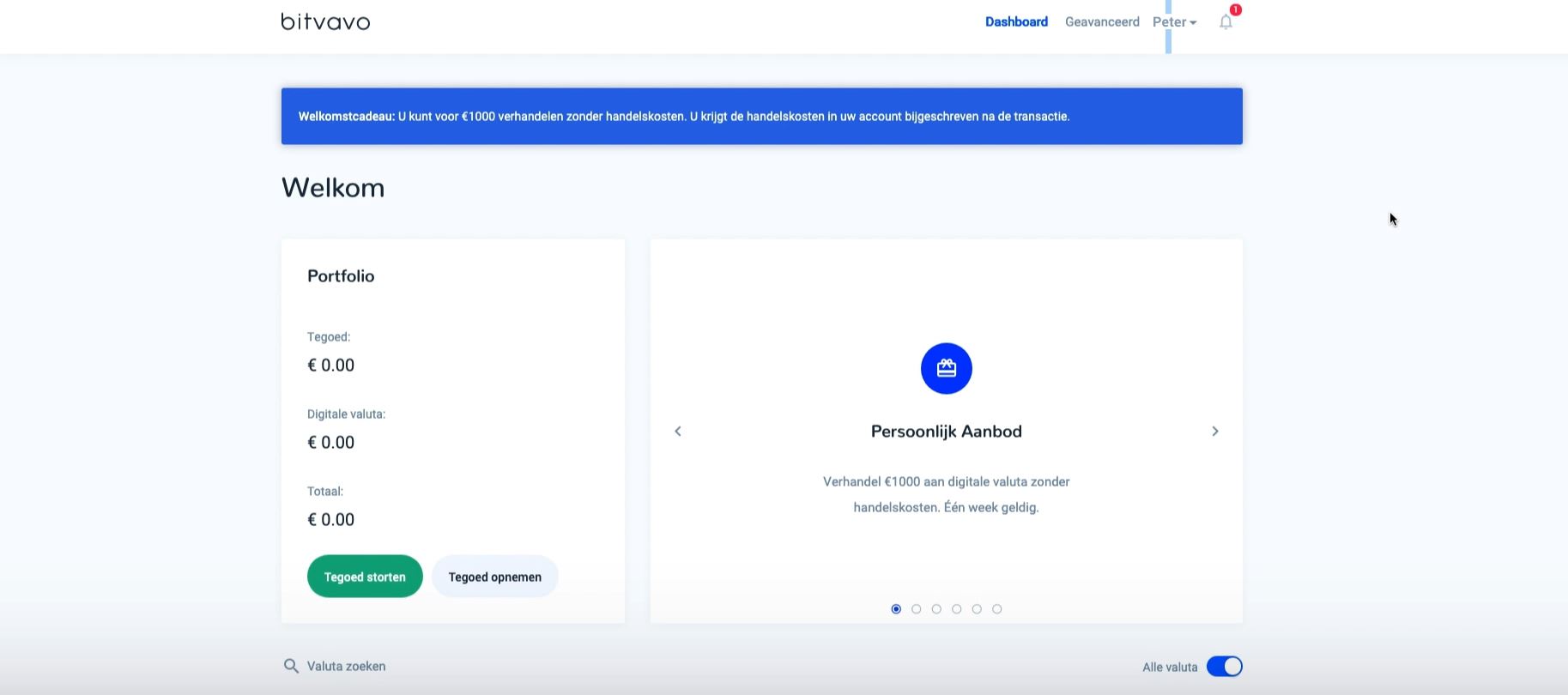Click the bitvavo logo
The height and width of the screenshot is (695, 1568).
pos(325,21)
